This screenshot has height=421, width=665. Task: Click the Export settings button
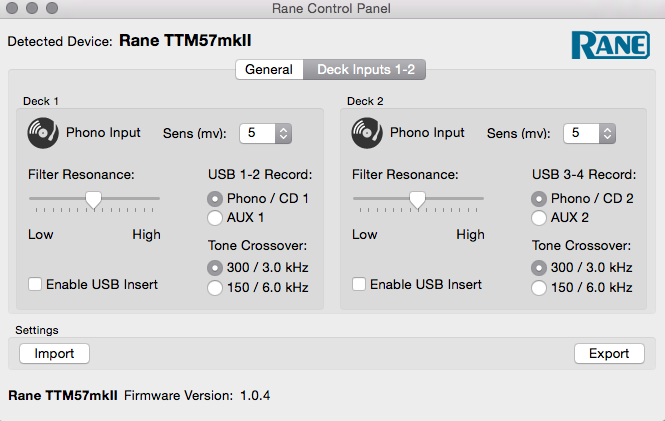point(609,353)
